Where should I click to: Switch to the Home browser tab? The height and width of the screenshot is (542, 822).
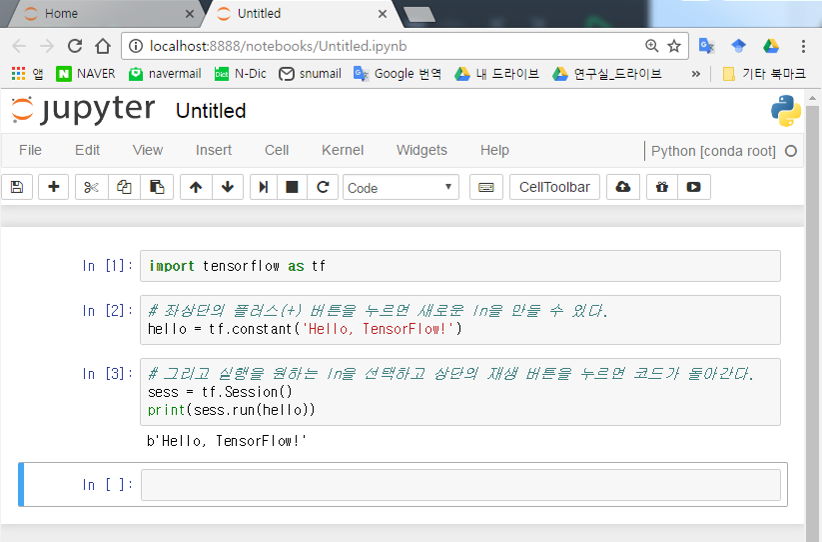pos(105,14)
